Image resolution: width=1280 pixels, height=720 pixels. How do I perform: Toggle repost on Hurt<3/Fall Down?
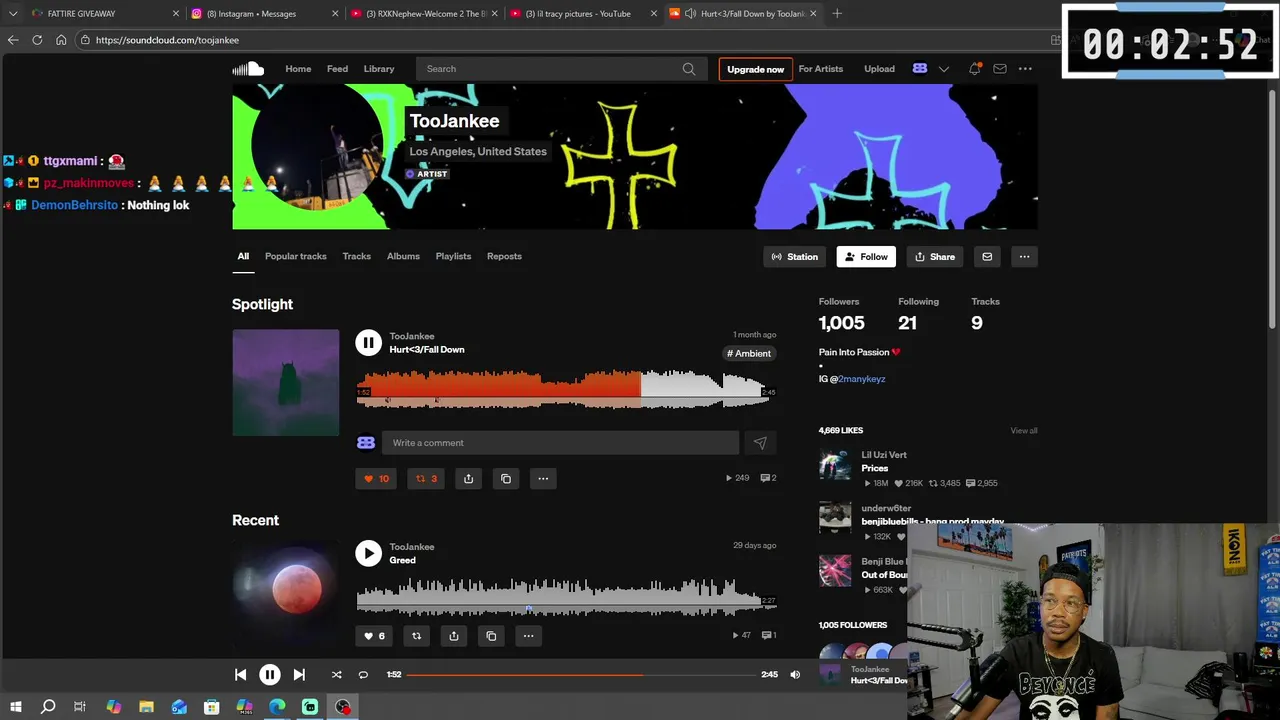coord(426,479)
